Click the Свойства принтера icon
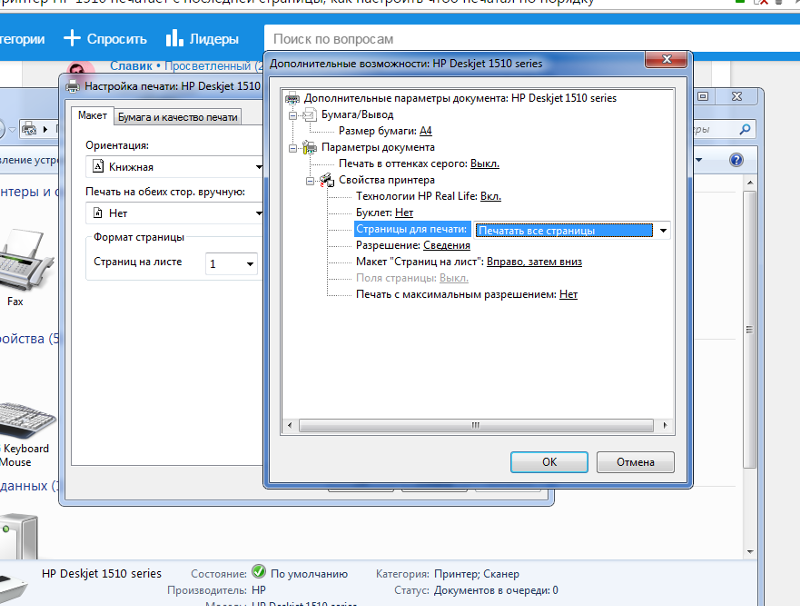This screenshot has height=606, width=800. coord(327,180)
